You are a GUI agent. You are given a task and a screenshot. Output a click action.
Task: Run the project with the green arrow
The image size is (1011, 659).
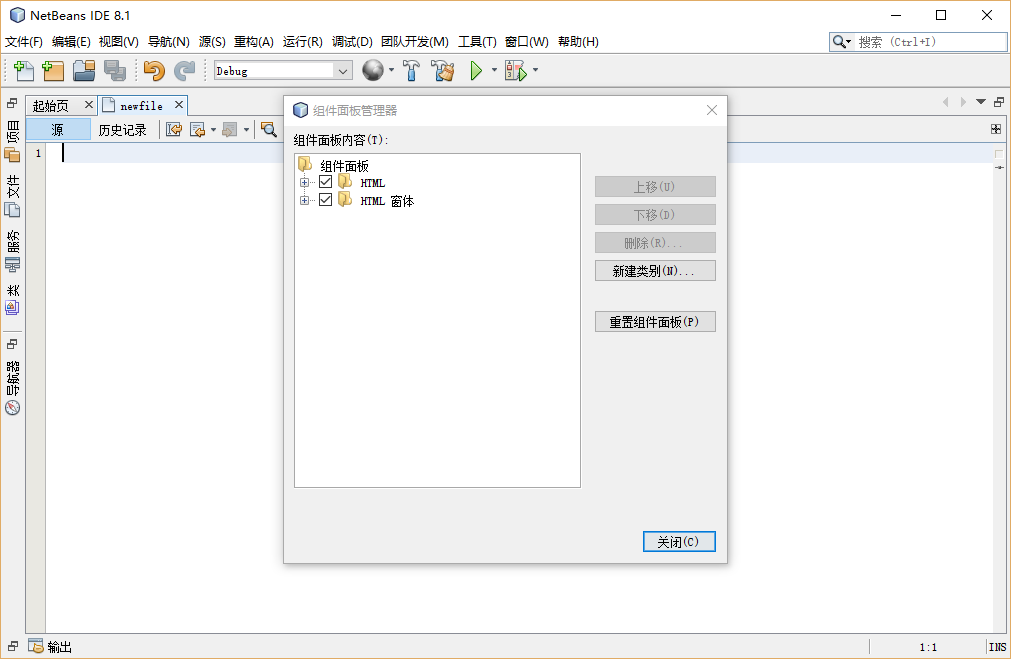[x=477, y=71]
